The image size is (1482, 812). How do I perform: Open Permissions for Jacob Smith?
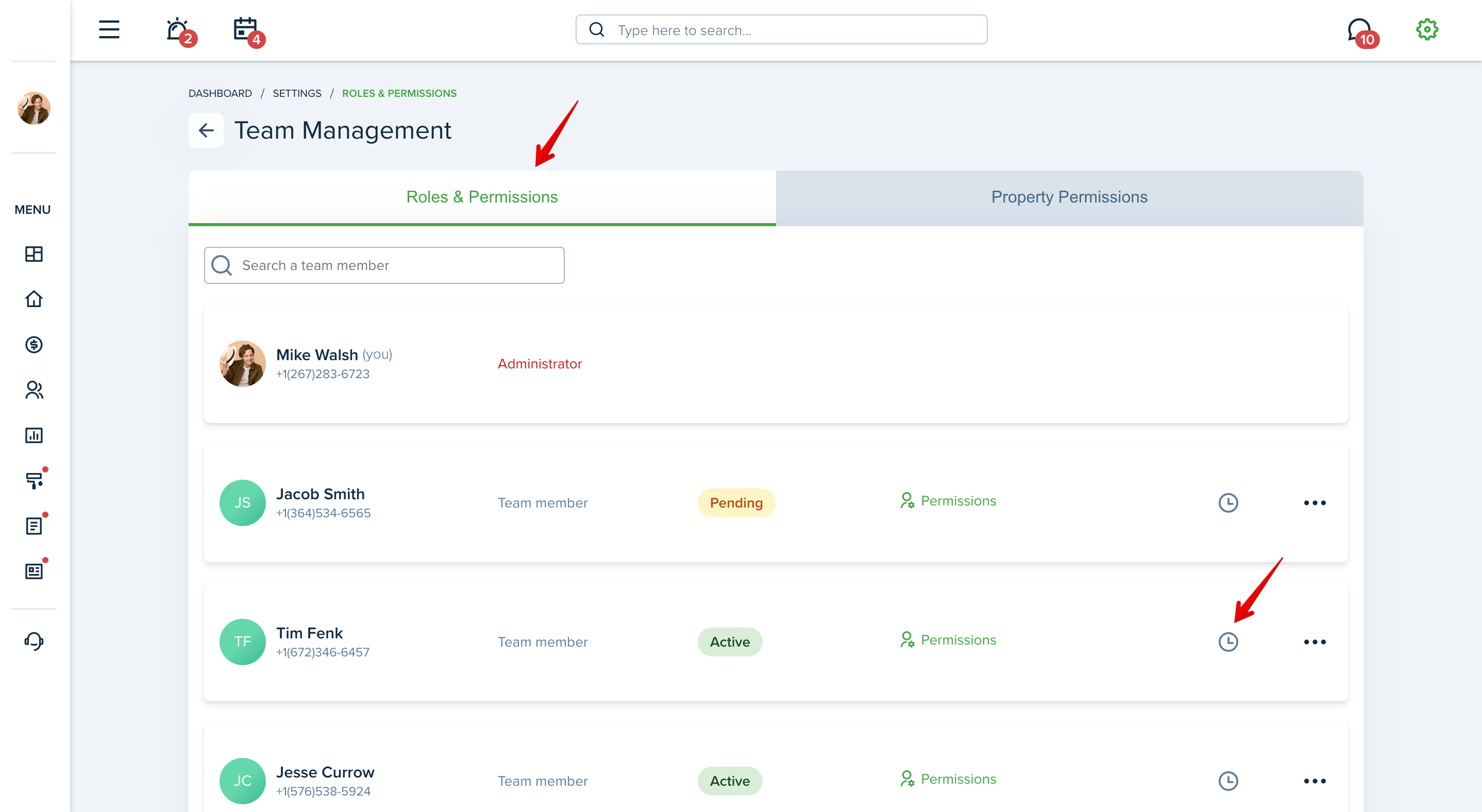[948, 501]
